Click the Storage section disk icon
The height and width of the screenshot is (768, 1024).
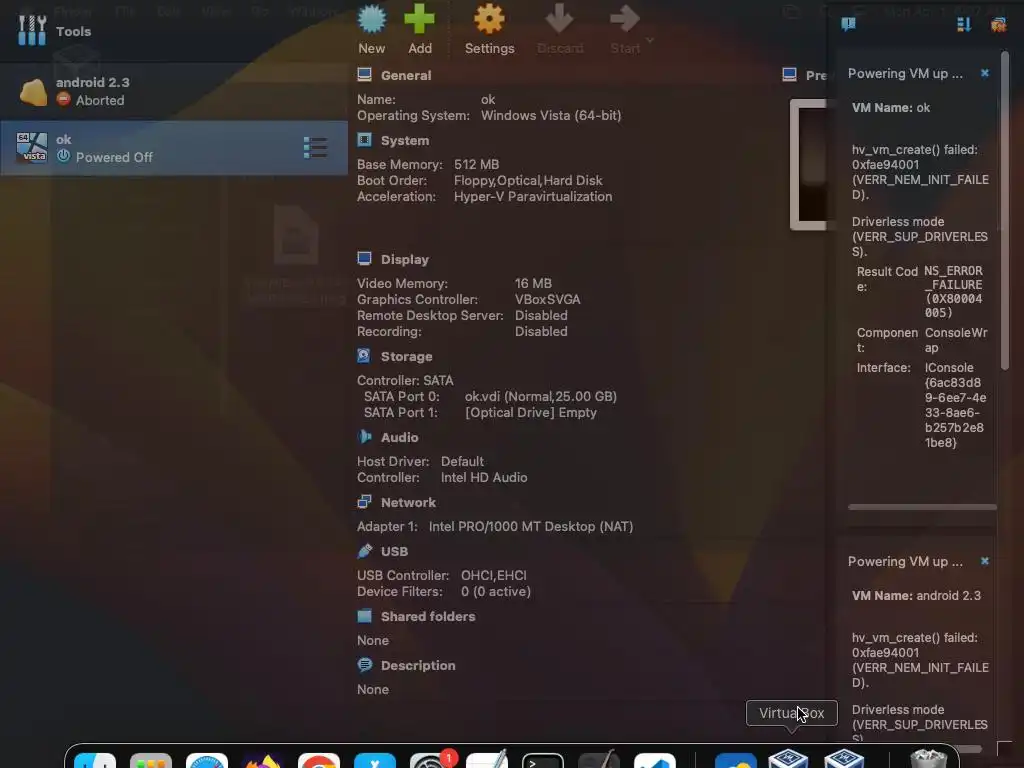click(364, 356)
